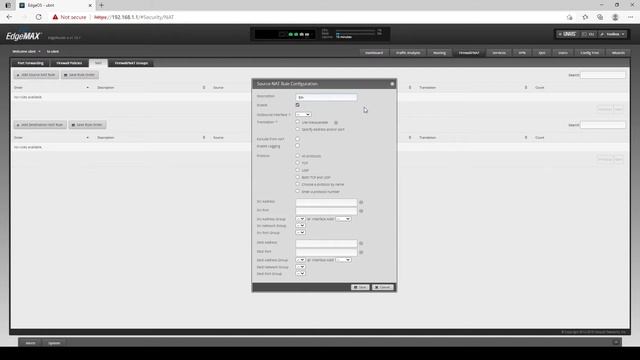Select TCP protocol radio option

coord(298,162)
